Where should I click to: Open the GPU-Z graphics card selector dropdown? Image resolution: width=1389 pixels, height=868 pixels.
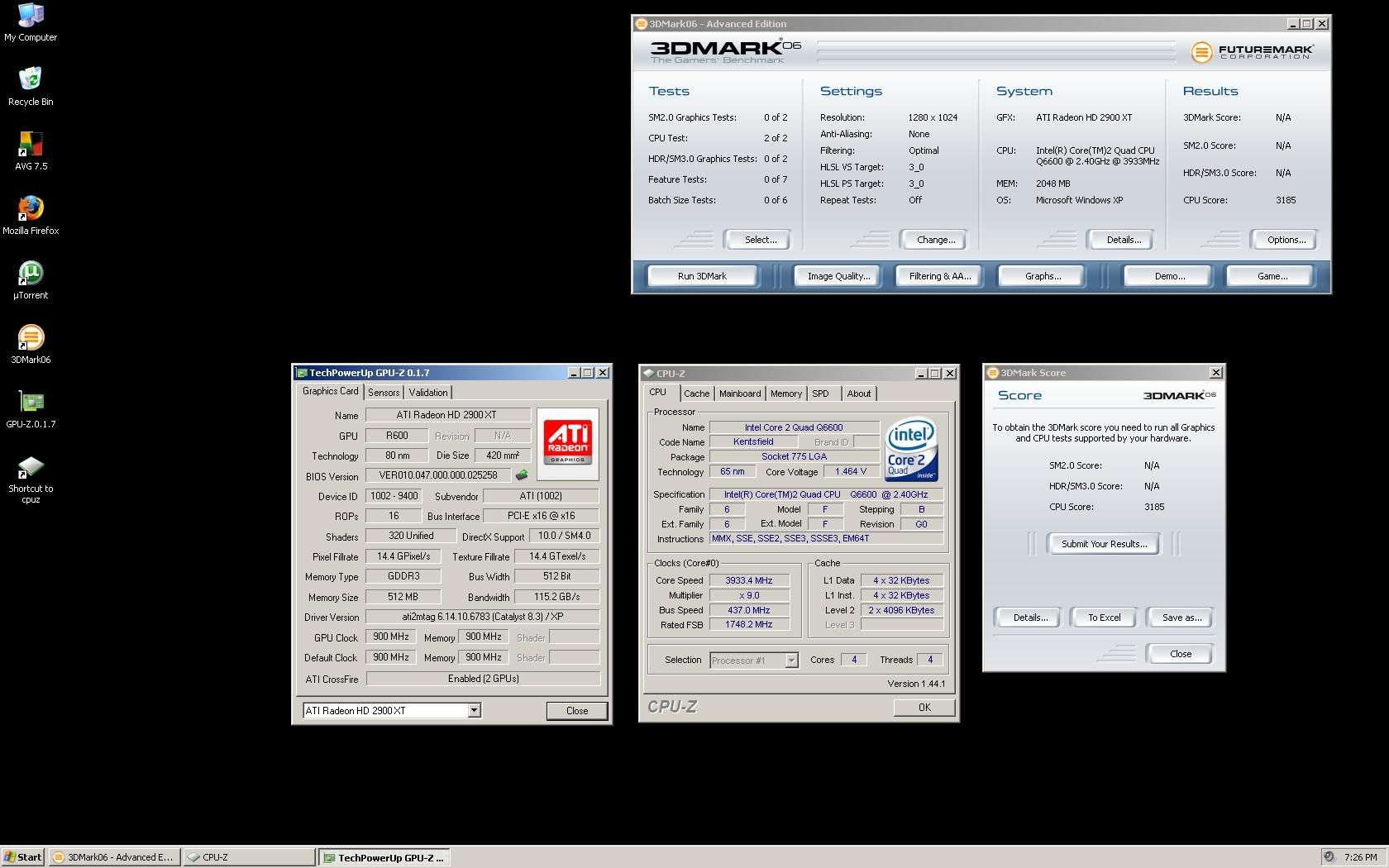pos(474,710)
